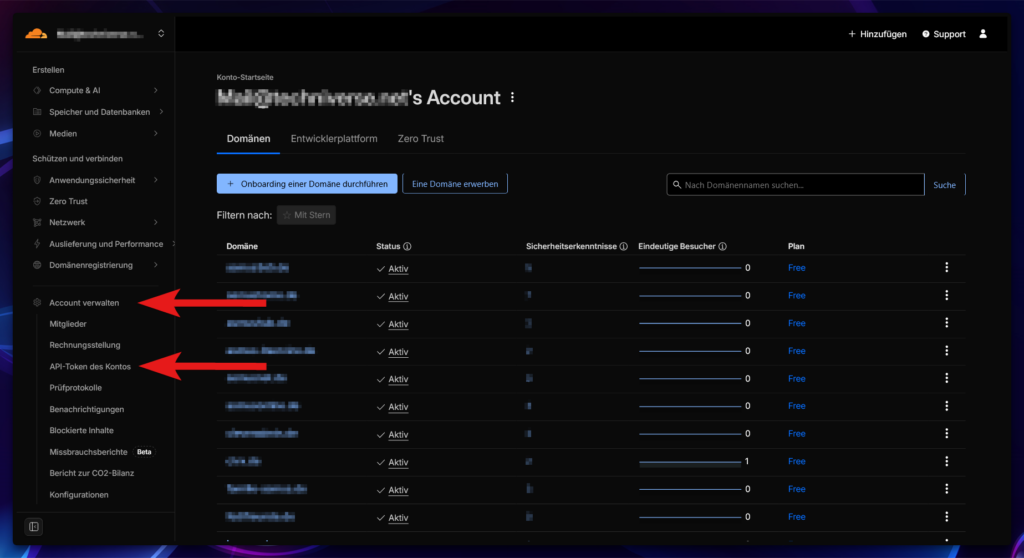The image size is (1024, 558).
Task: Switch to the Entwicklerplattform tab
Action: tap(334, 139)
